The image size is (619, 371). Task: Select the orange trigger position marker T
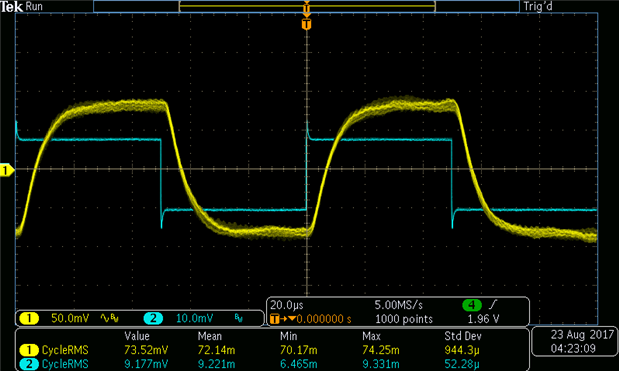tap(306, 24)
